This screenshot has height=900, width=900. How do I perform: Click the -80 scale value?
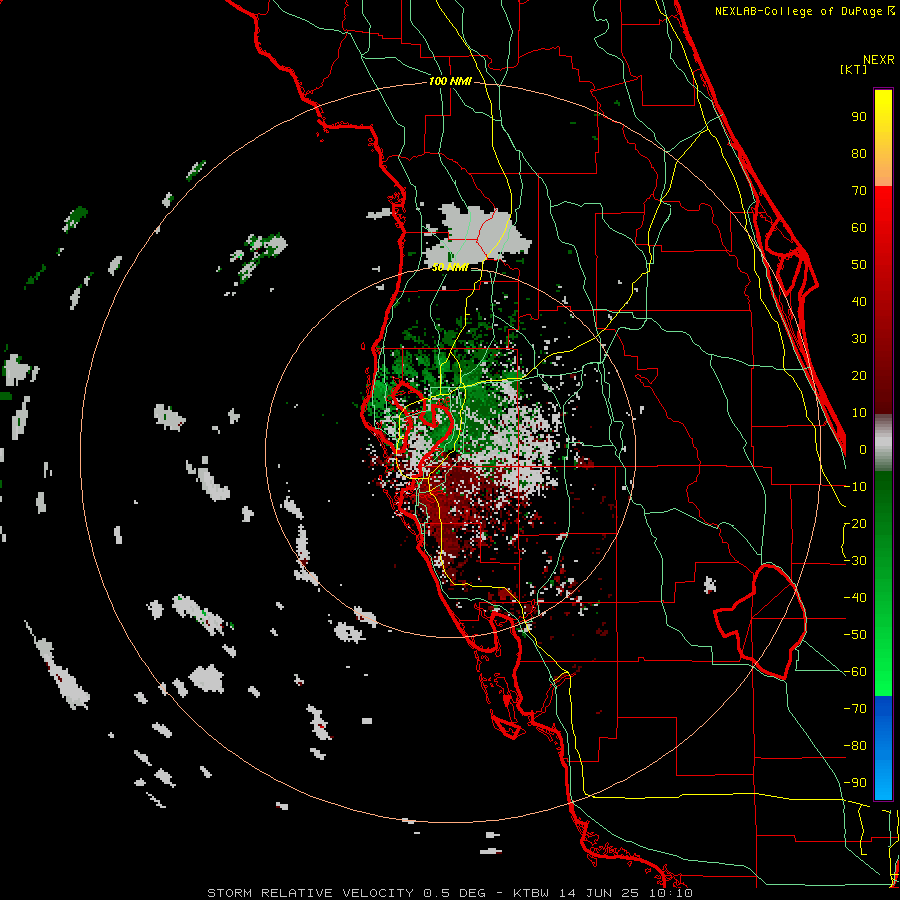coord(855,746)
